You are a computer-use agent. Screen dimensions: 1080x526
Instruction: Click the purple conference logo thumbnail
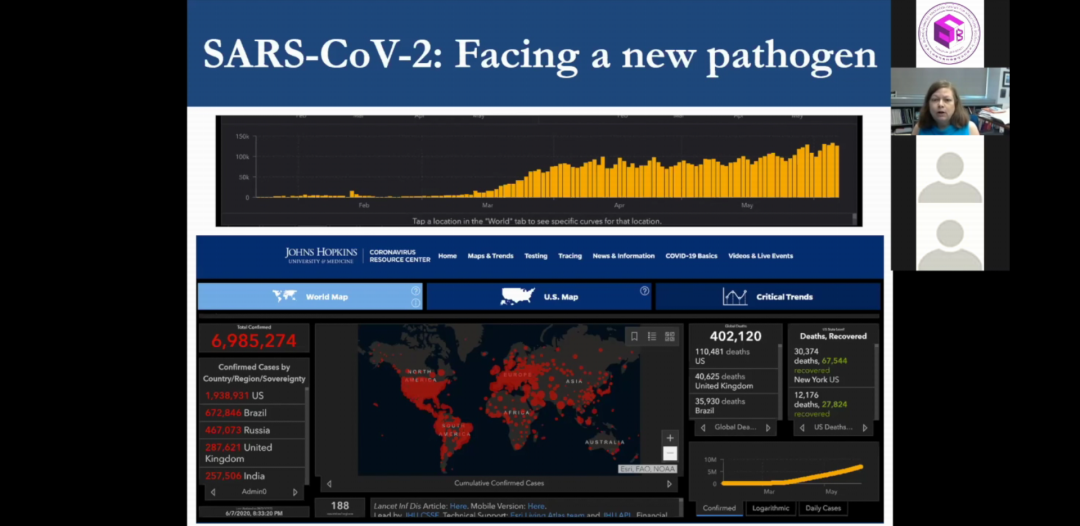(950, 34)
